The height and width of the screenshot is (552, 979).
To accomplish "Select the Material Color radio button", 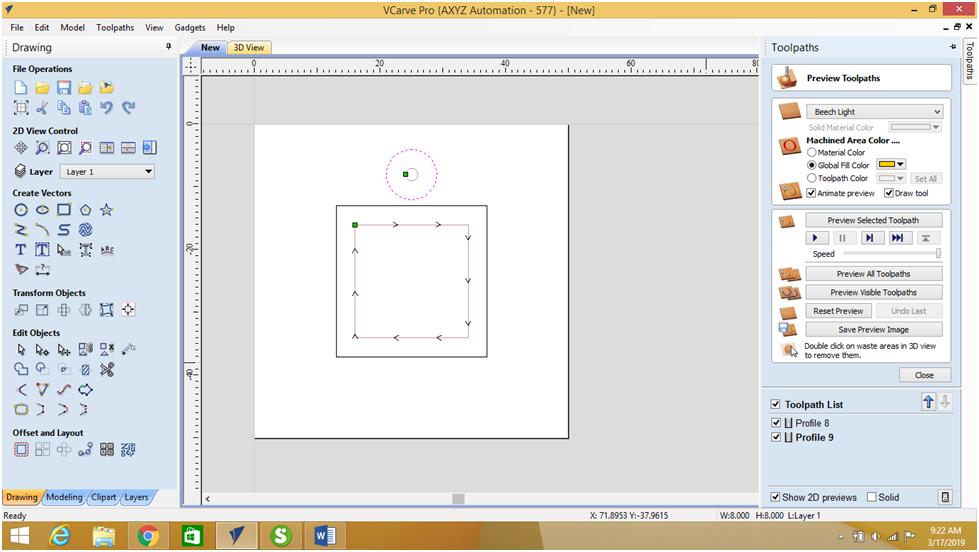I will [812, 152].
